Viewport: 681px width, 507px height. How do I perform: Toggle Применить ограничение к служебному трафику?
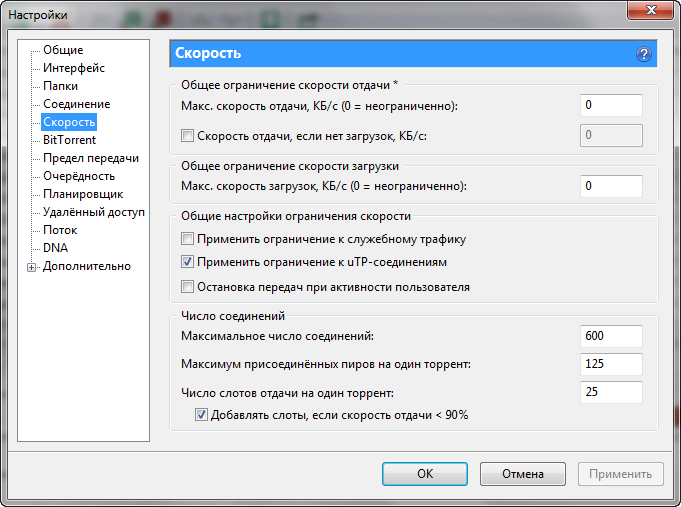pyautogui.click(x=187, y=240)
